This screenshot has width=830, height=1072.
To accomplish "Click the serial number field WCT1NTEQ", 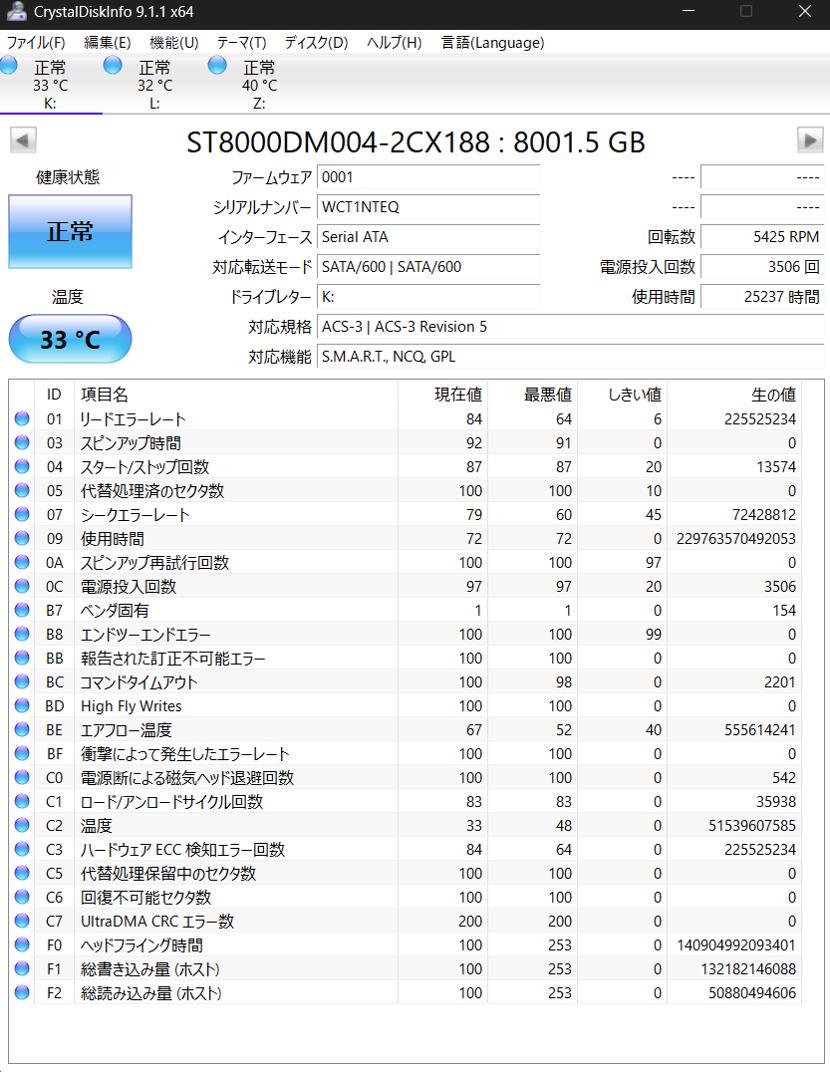I will [429, 207].
